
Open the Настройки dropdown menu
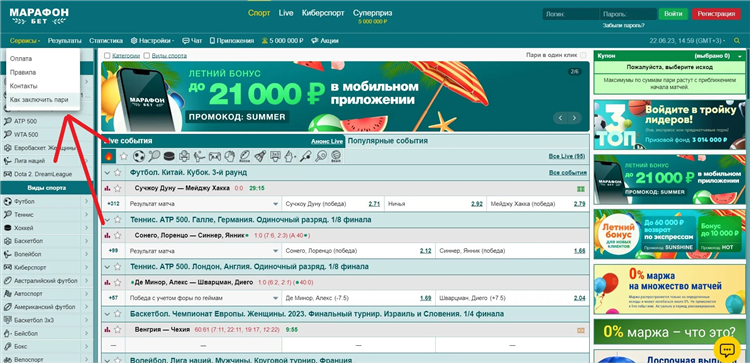tap(153, 41)
